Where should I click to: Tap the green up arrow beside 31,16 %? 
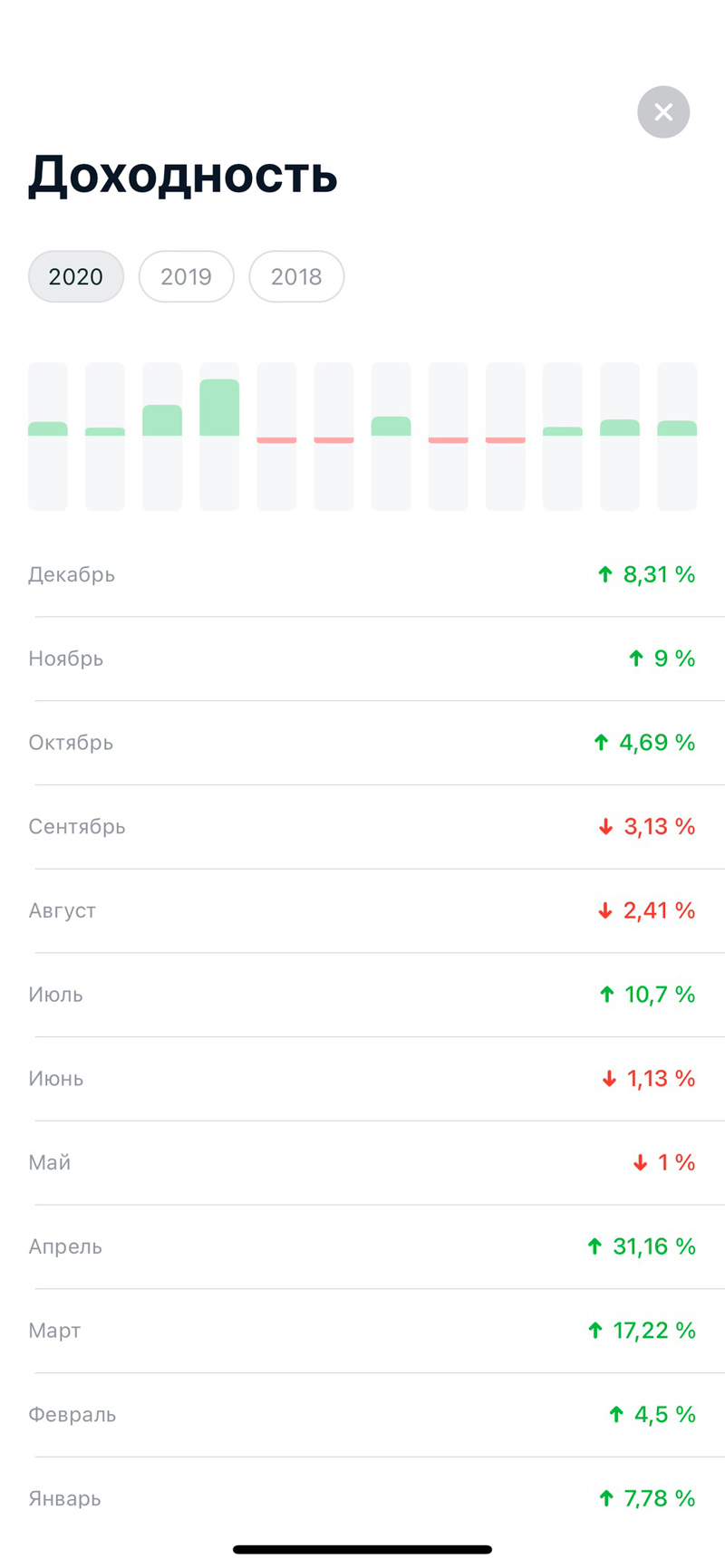(594, 1246)
